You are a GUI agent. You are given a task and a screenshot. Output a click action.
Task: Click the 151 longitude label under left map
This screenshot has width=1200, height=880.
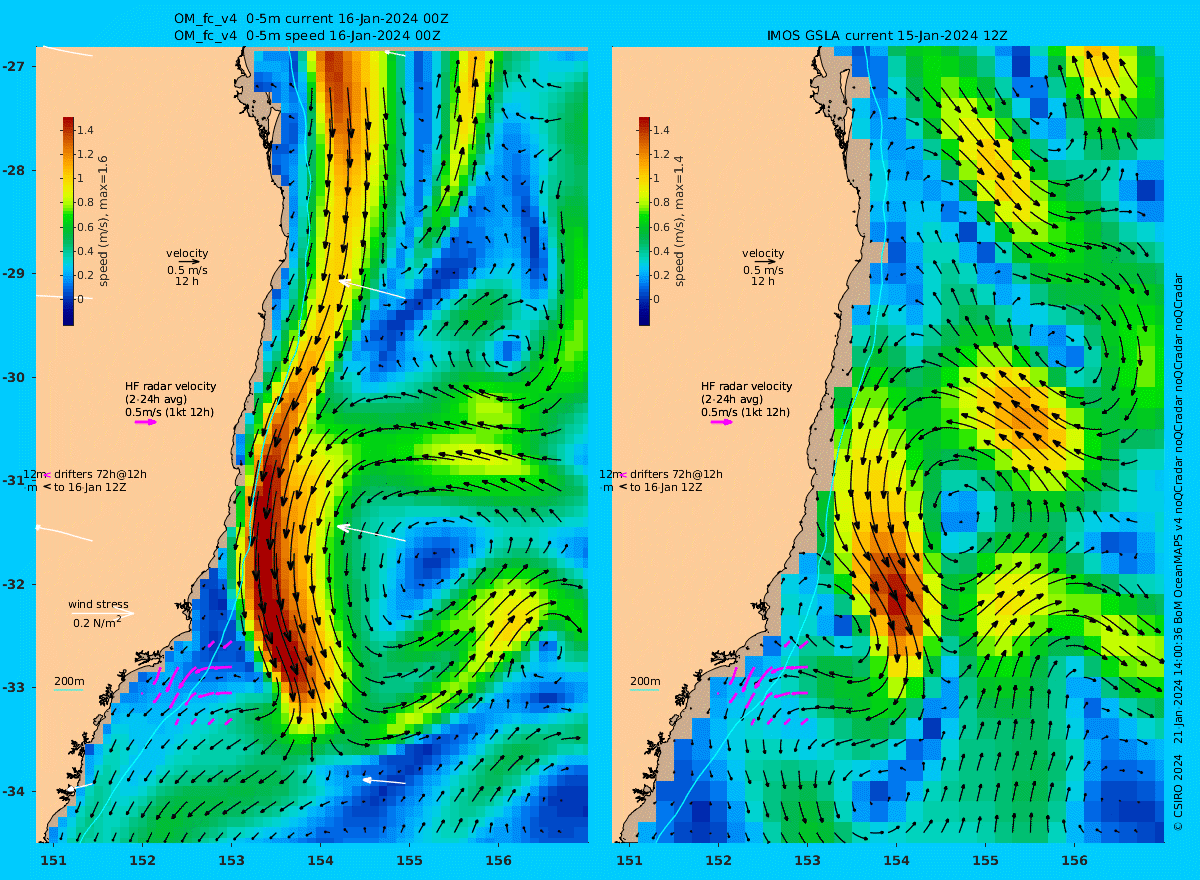click(x=53, y=859)
